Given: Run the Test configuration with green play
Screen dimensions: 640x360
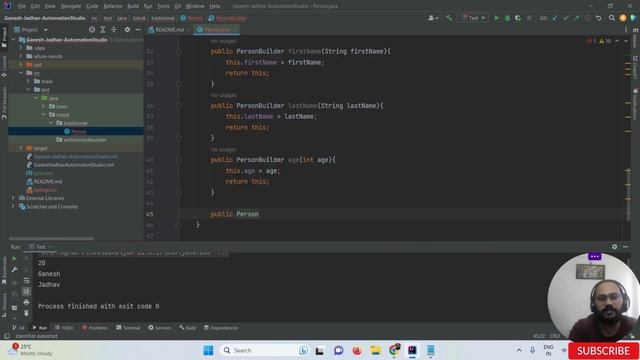Looking at the screenshot, I should coord(496,18).
